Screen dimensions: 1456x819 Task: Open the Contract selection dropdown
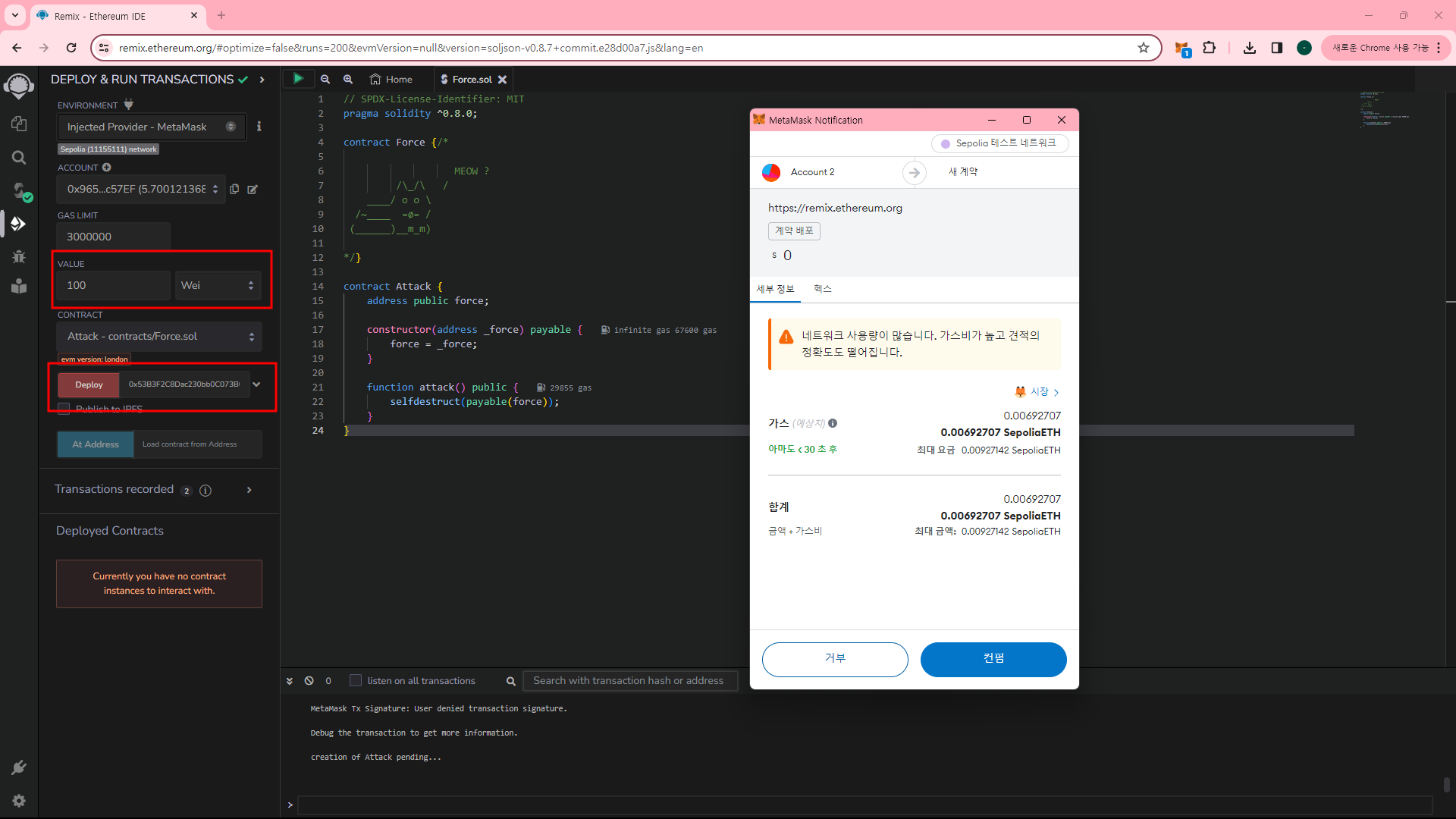[159, 336]
